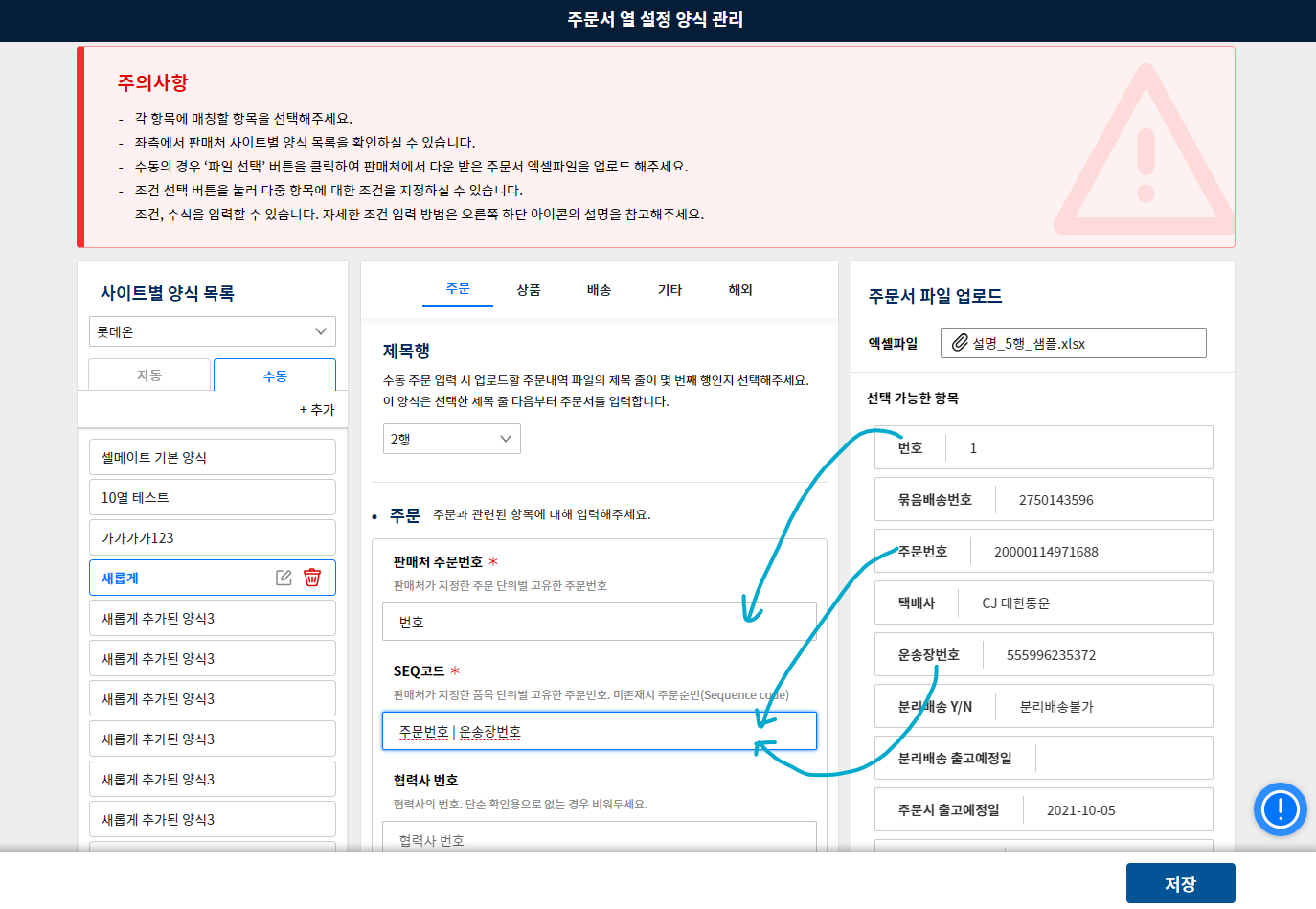Image resolution: width=1316 pixels, height=909 pixels.
Task: Select 셀메이트 기본 양식 in list
Action: coord(213,457)
